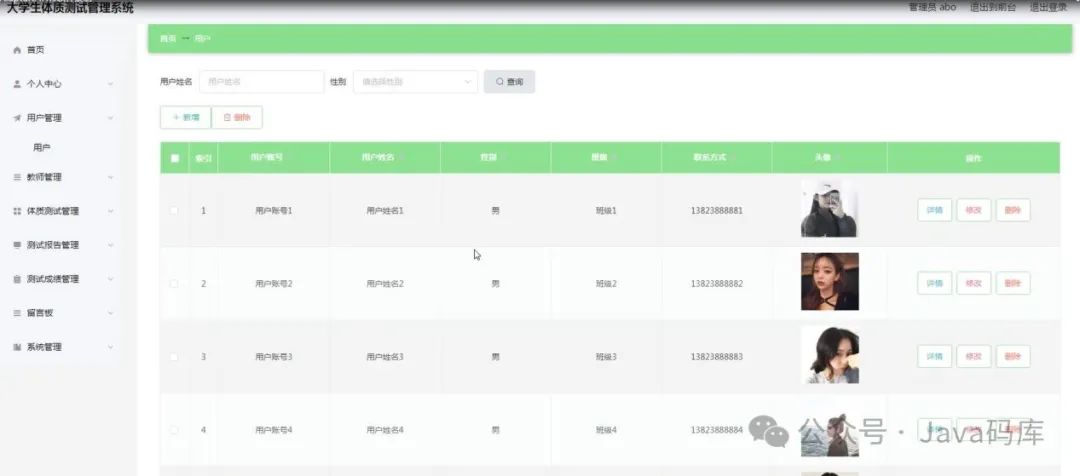Click the 退出到前台 link

pyautogui.click(x=993, y=7)
